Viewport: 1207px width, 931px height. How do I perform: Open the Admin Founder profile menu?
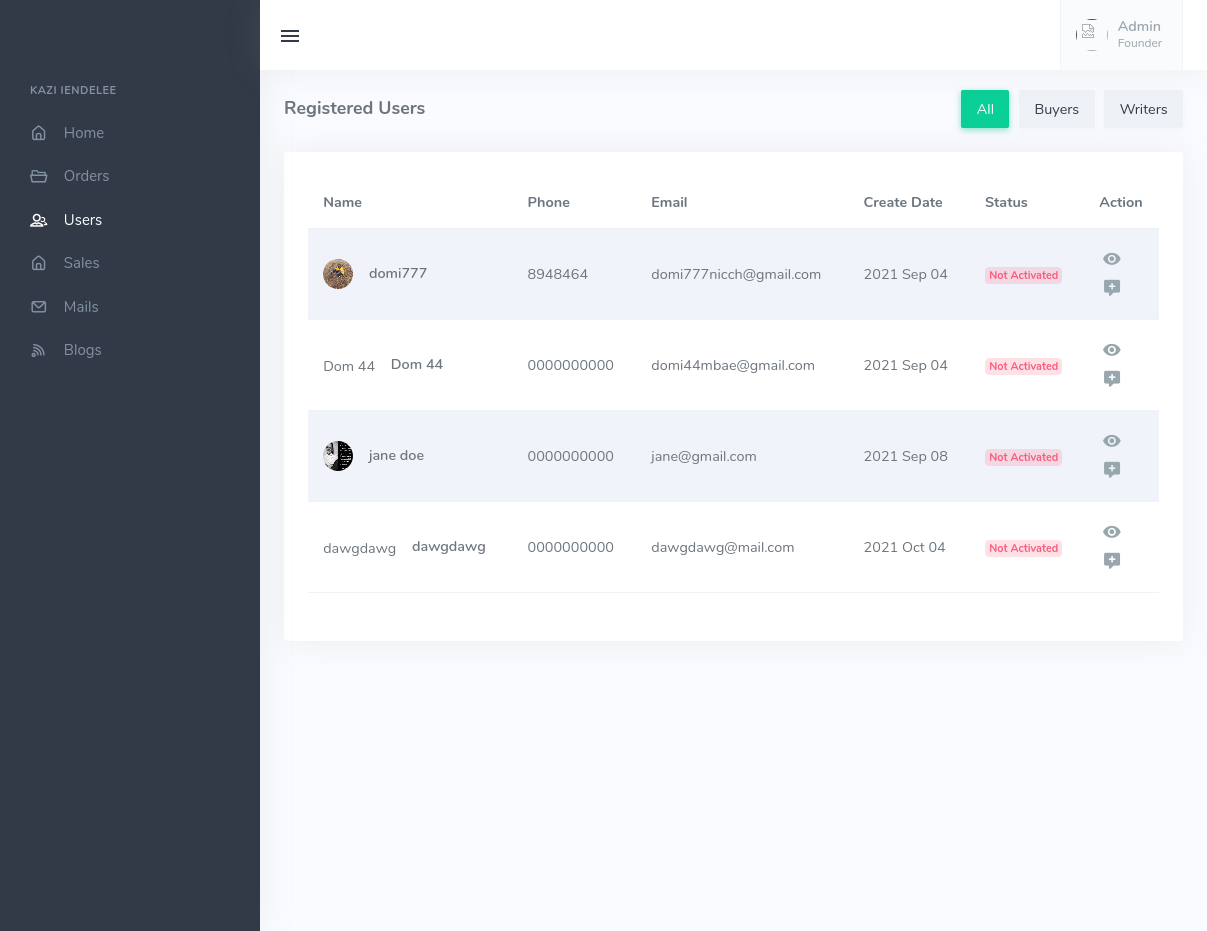(1121, 35)
